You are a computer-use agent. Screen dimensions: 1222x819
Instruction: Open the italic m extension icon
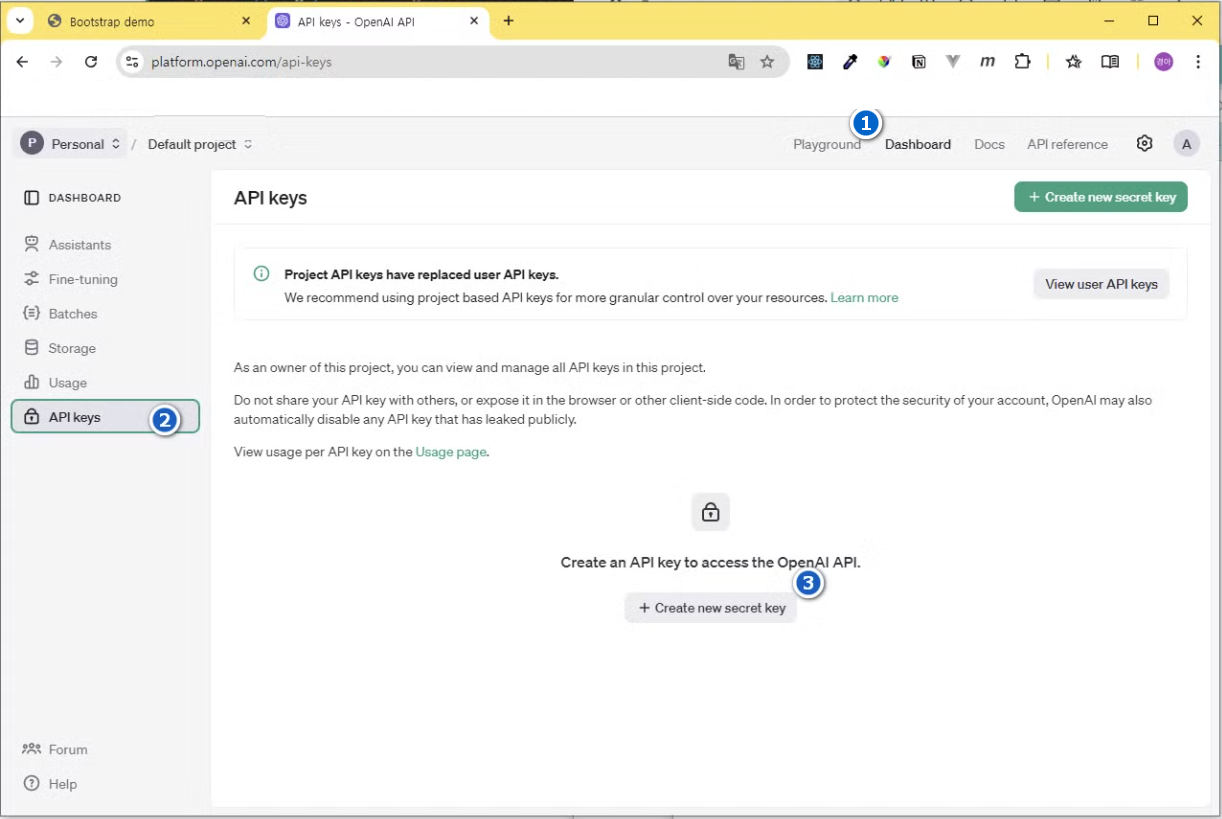point(987,62)
